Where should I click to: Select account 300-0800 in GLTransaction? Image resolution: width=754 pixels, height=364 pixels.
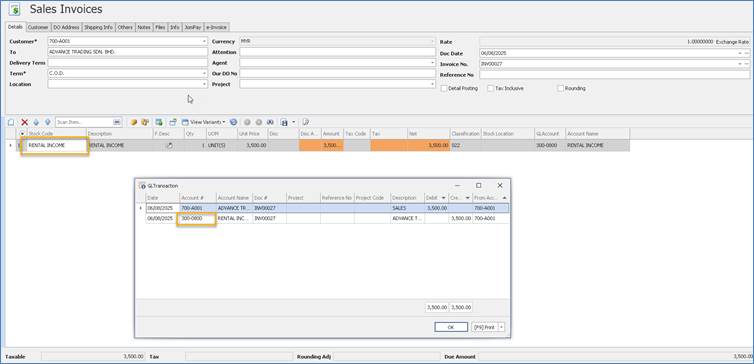pyautogui.click(x=197, y=218)
